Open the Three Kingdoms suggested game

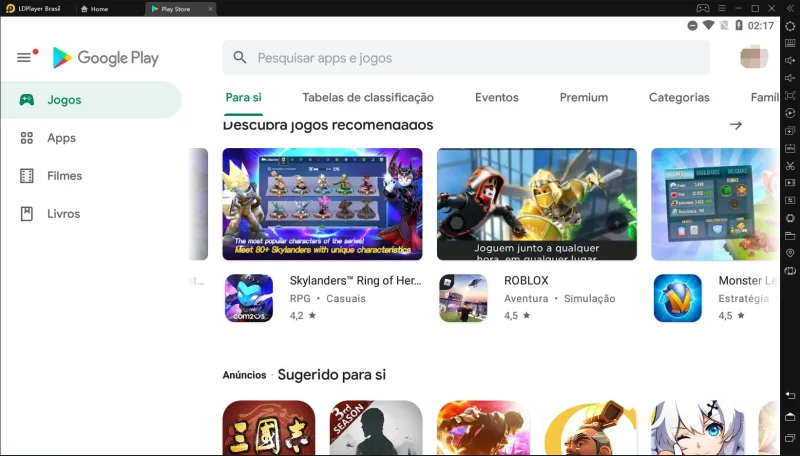tap(269, 428)
